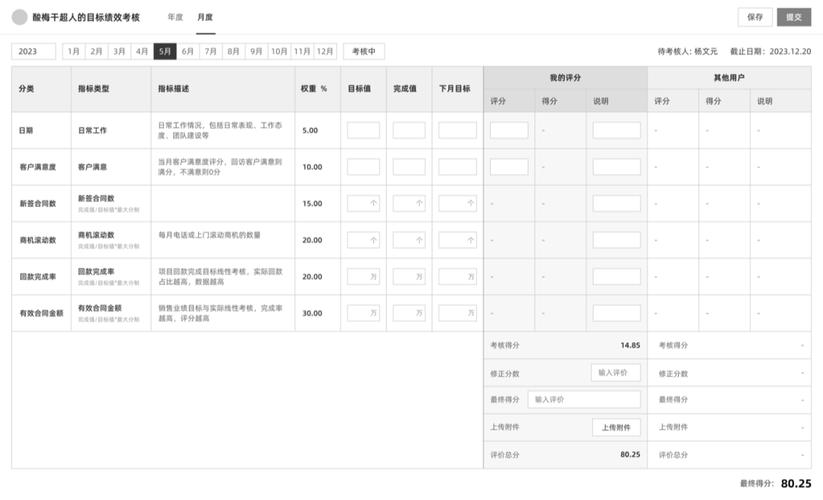
Task: Click 目标值 field in 回款完成率 row
Action: (x=363, y=276)
